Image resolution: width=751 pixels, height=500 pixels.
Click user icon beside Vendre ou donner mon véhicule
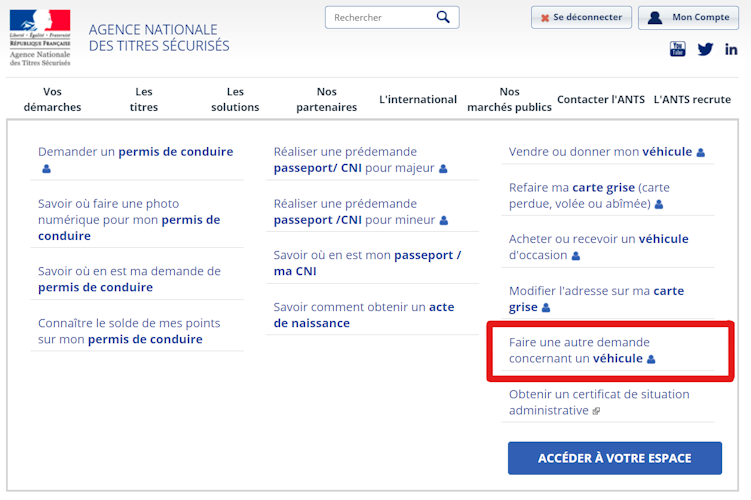(701, 153)
